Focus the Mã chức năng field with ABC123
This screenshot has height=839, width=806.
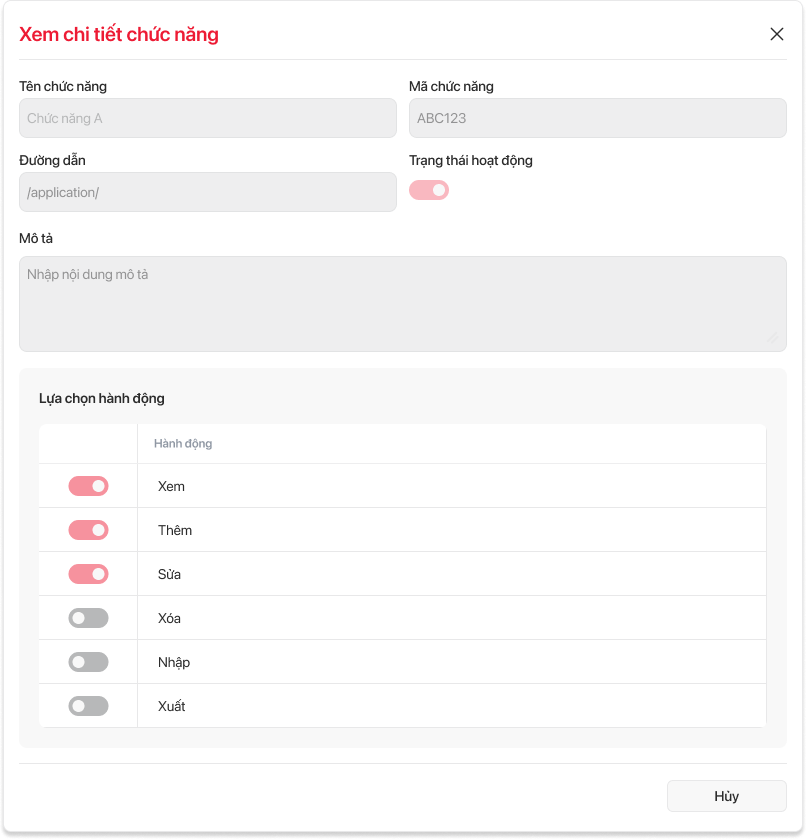pyautogui.click(x=597, y=118)
